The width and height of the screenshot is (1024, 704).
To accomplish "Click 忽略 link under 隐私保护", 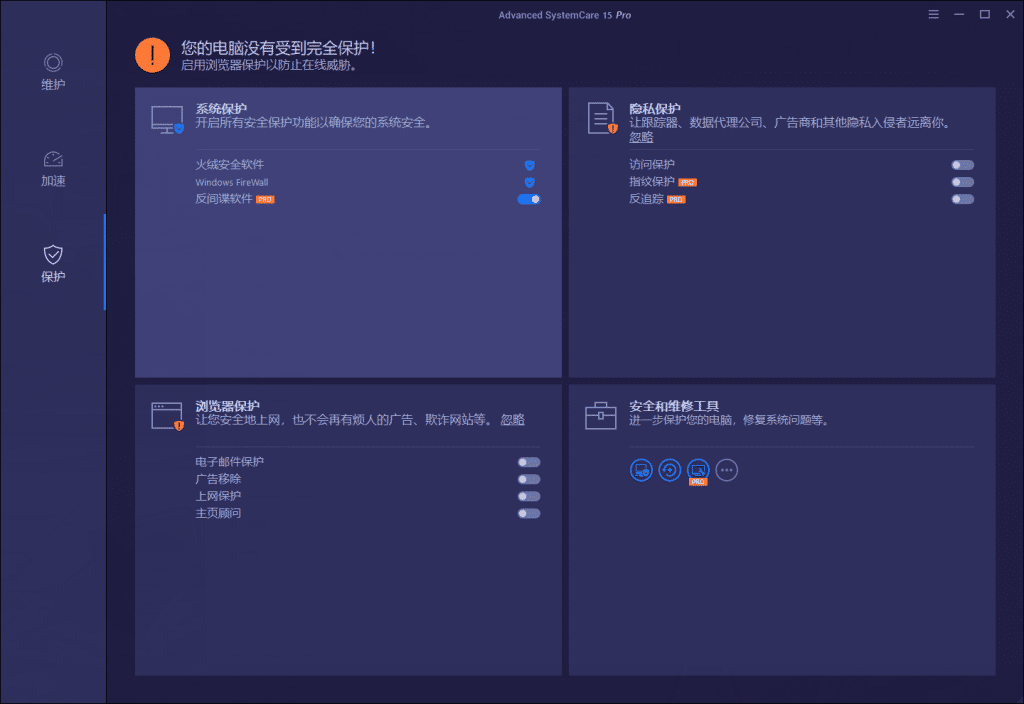I will click(x=641, y=137).
